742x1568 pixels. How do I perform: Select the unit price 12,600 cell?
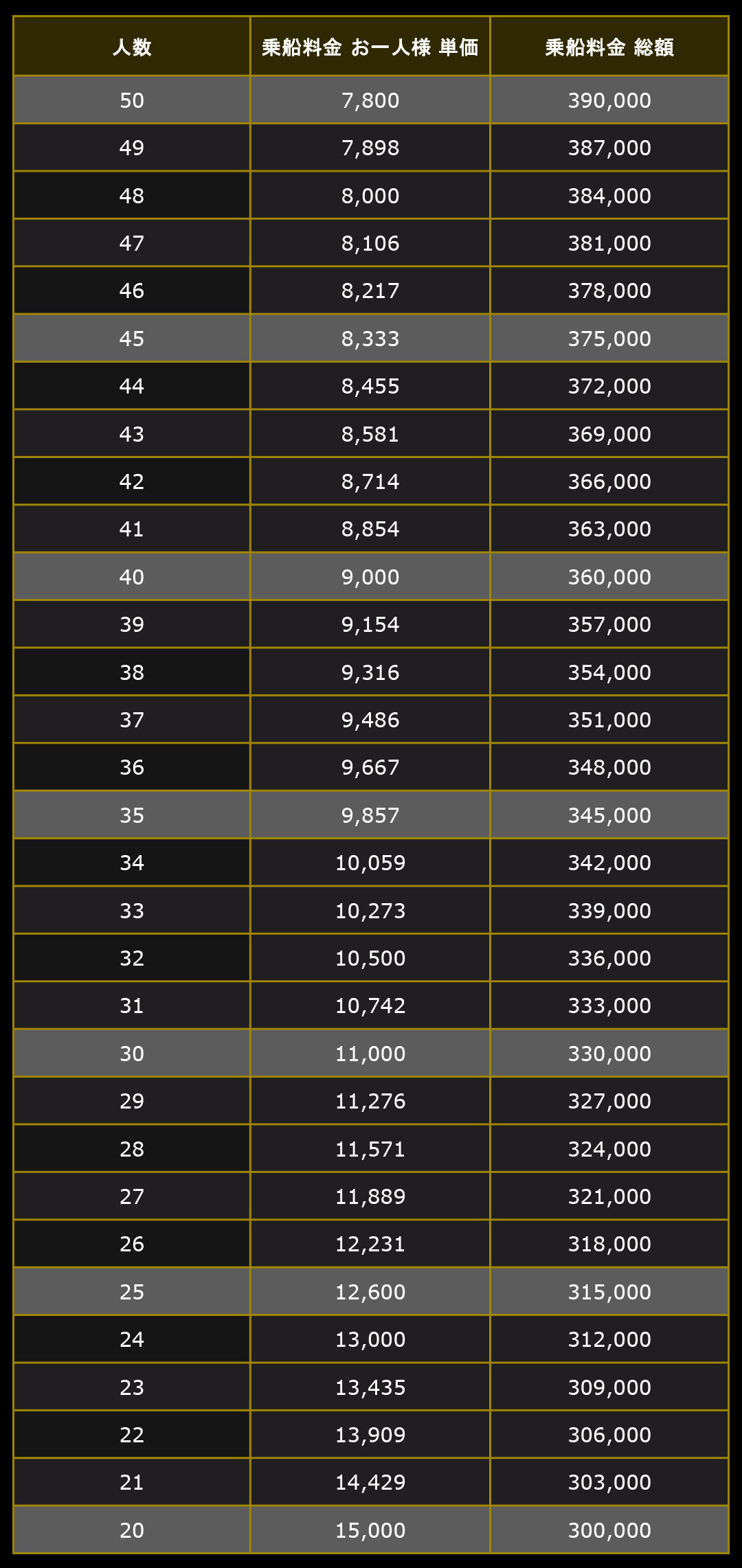[370, 1292]
